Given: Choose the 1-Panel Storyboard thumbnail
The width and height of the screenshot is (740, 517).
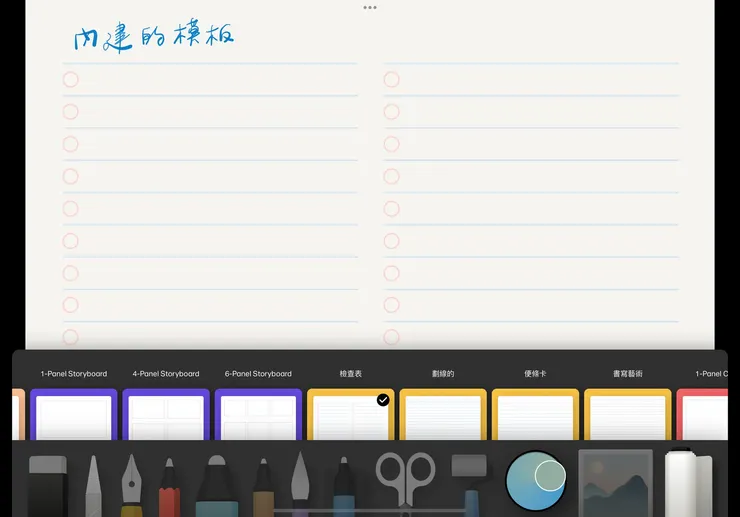Looking at the screenshot, I should (74, 415).
